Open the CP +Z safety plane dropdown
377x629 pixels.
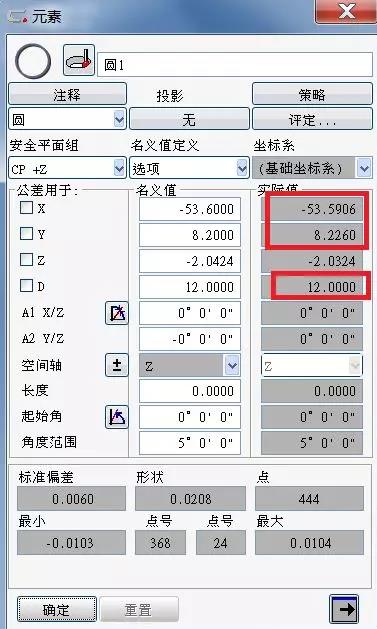point(119,168)
